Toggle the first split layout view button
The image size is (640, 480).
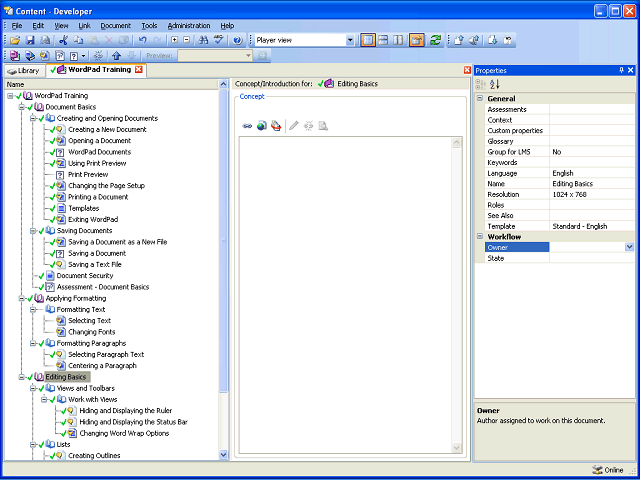(368, 40)
